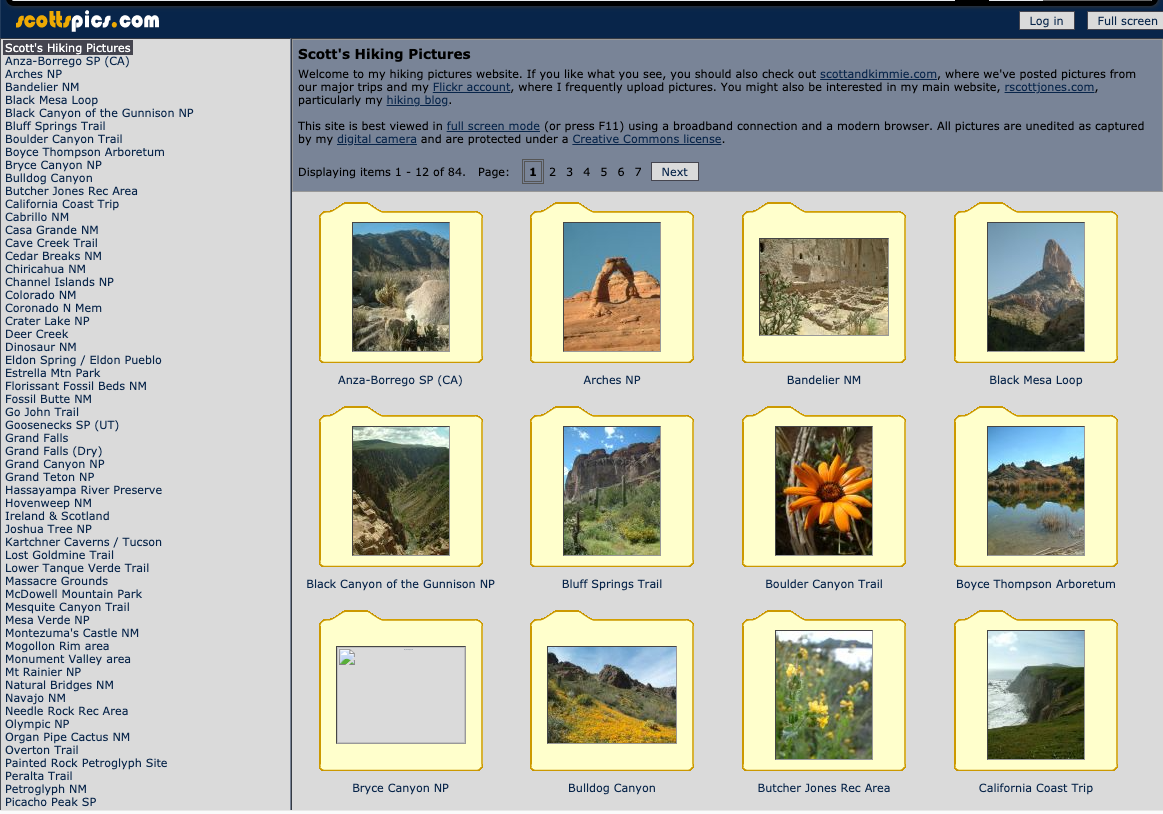Open Bryce Canyon NP in sidebar list

[x=53, y=165]
